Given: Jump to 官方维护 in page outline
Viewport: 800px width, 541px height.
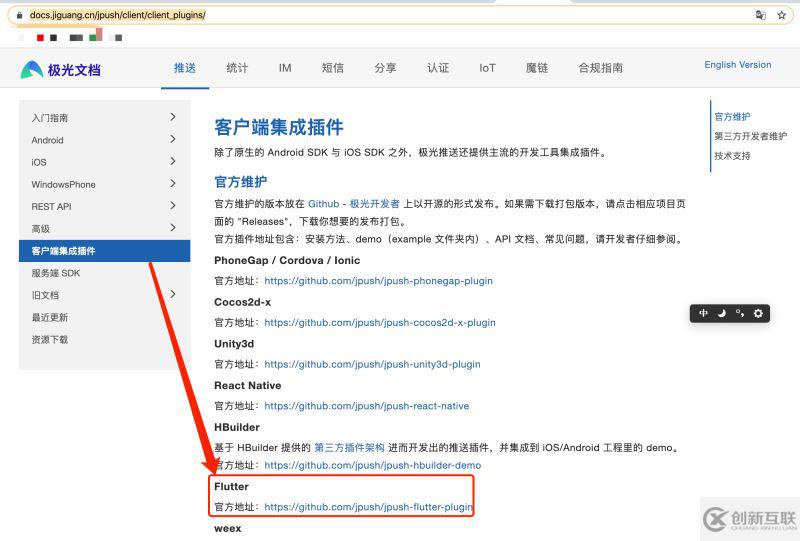Looking at the screenshot, I should [732, 116].
